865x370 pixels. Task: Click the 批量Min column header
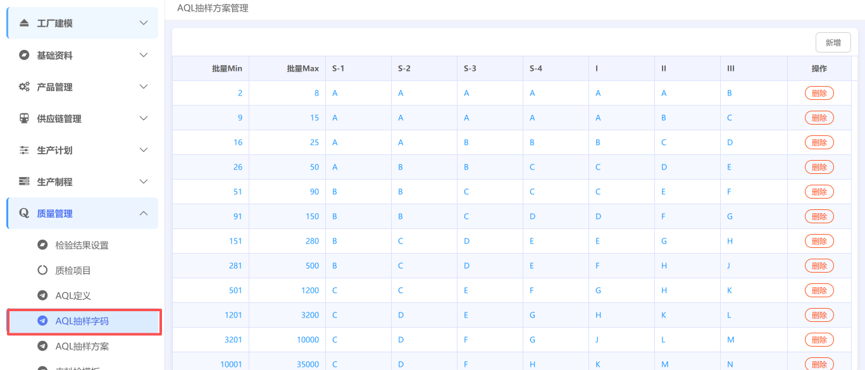click(211, 69)
